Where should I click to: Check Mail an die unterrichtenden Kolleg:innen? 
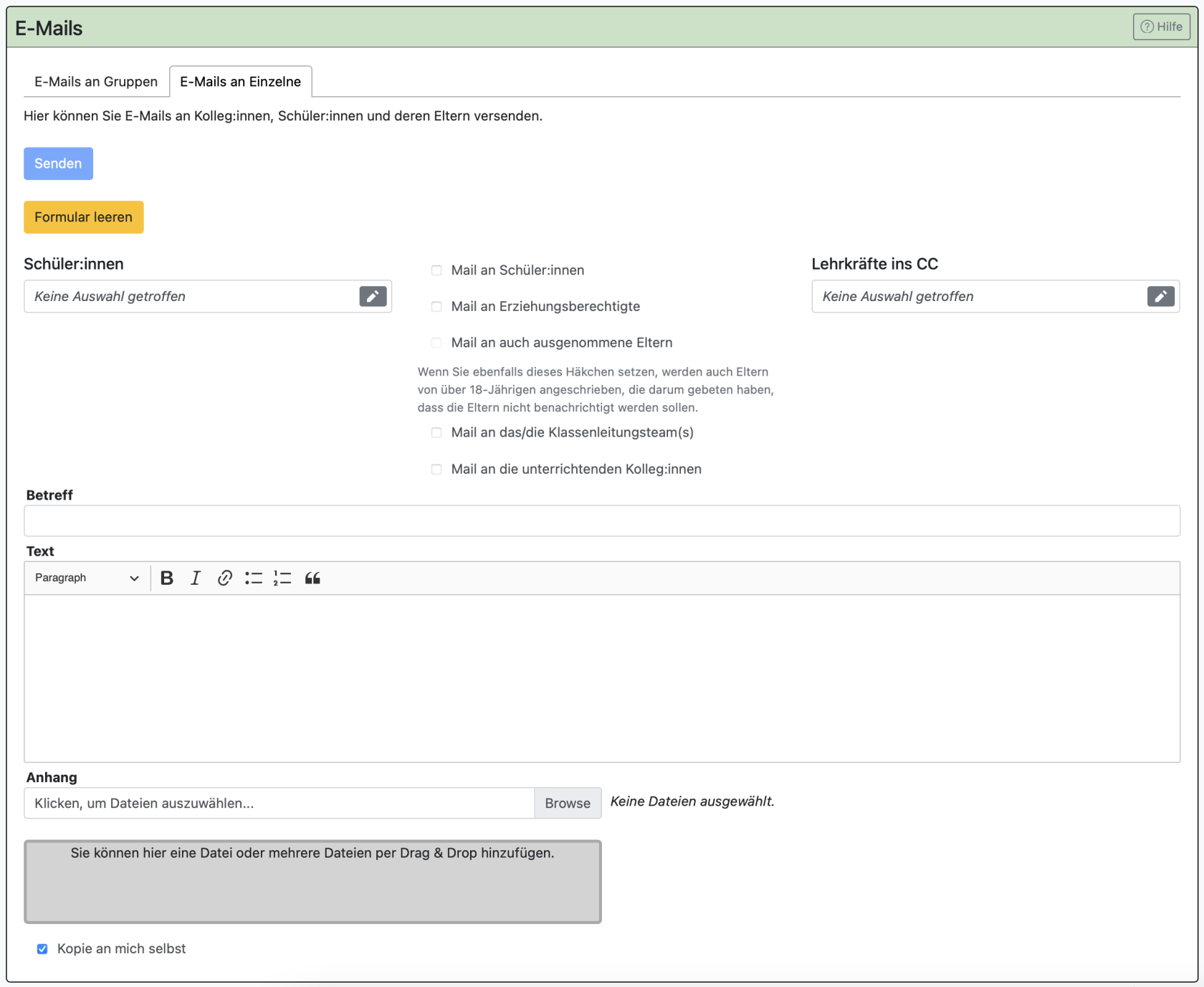pos(436,469)
